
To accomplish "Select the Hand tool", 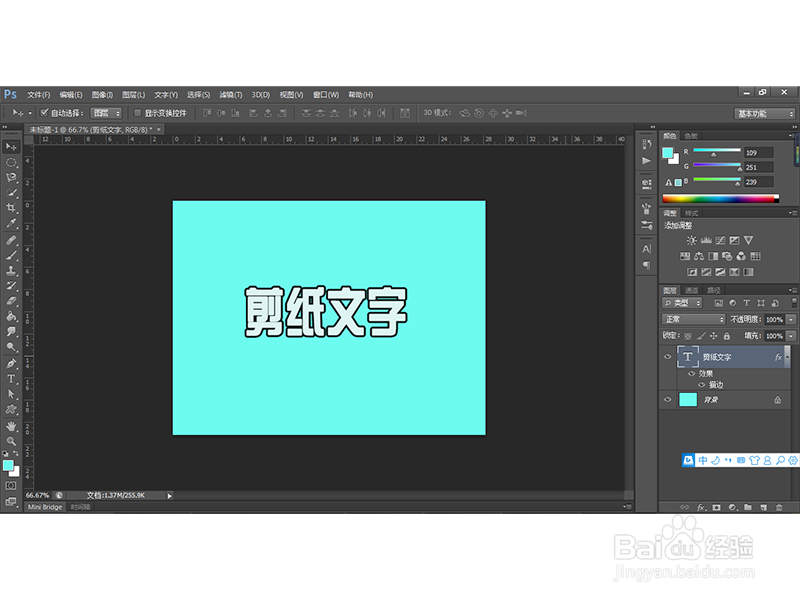I will (11, 426).
